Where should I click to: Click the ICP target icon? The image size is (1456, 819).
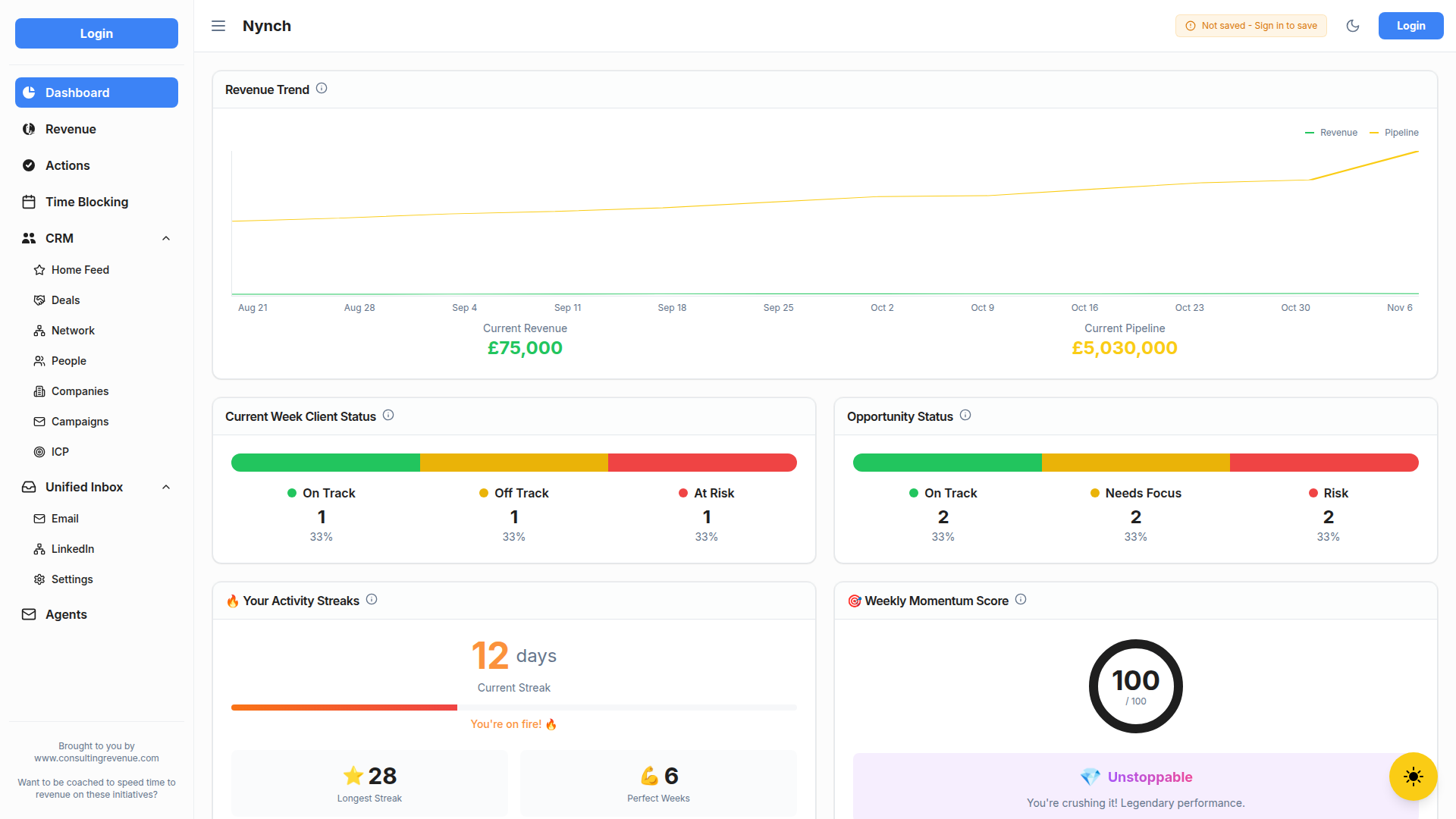point(39,452)
